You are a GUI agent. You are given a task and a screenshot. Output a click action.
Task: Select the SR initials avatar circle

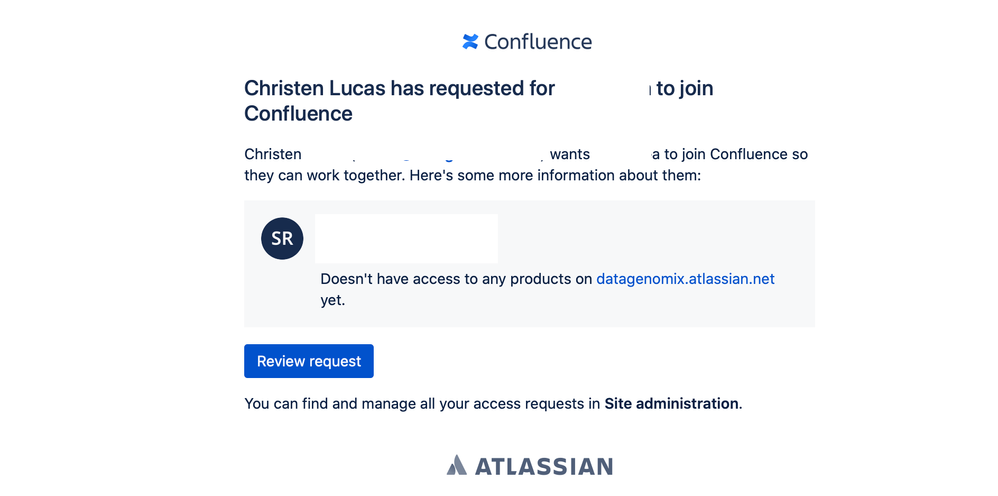282,239
